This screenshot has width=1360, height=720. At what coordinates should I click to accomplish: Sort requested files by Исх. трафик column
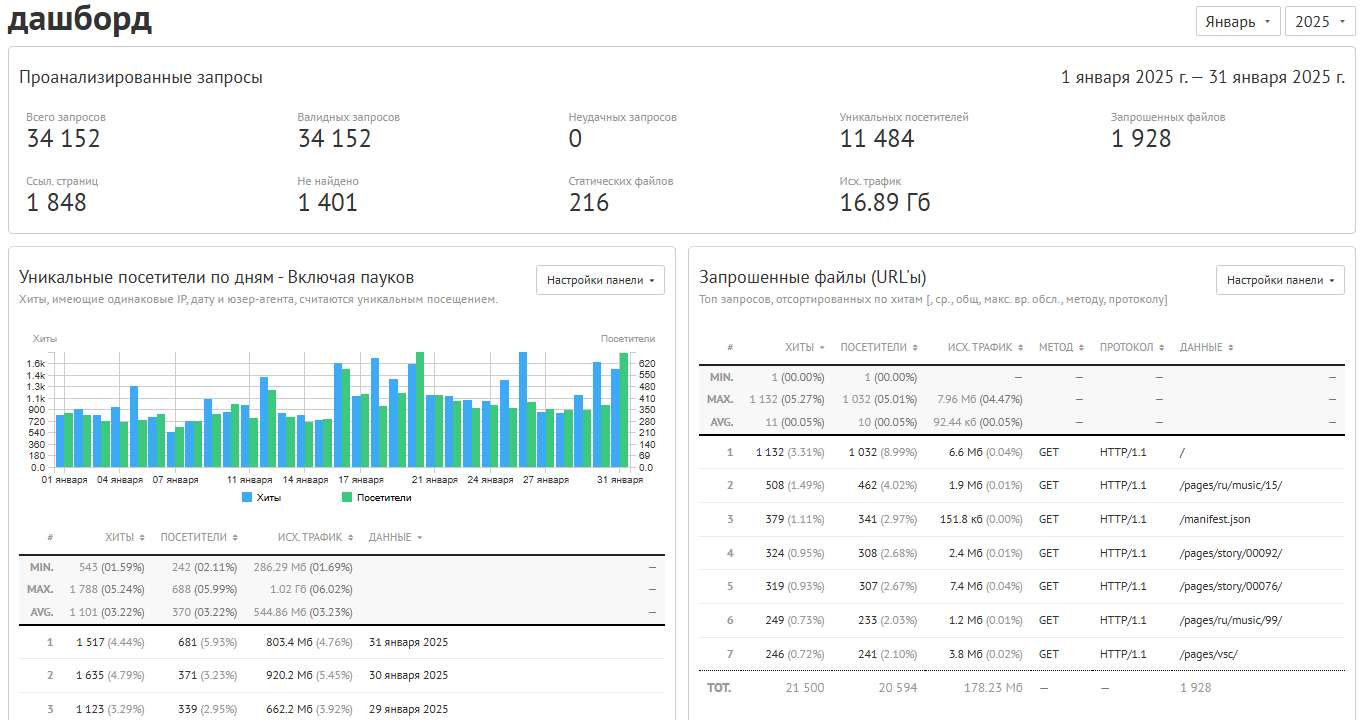pyautogui.click(x=986, y=347)
